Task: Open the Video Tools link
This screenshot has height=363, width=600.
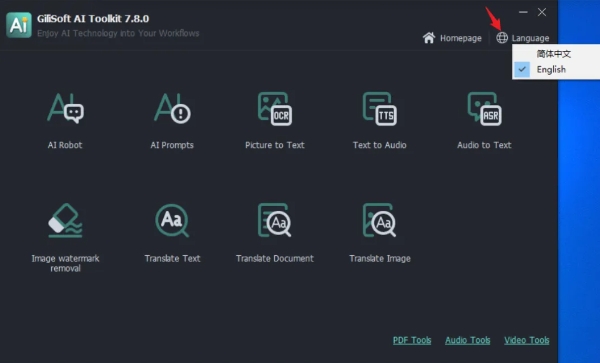Action: pos(527,340)
